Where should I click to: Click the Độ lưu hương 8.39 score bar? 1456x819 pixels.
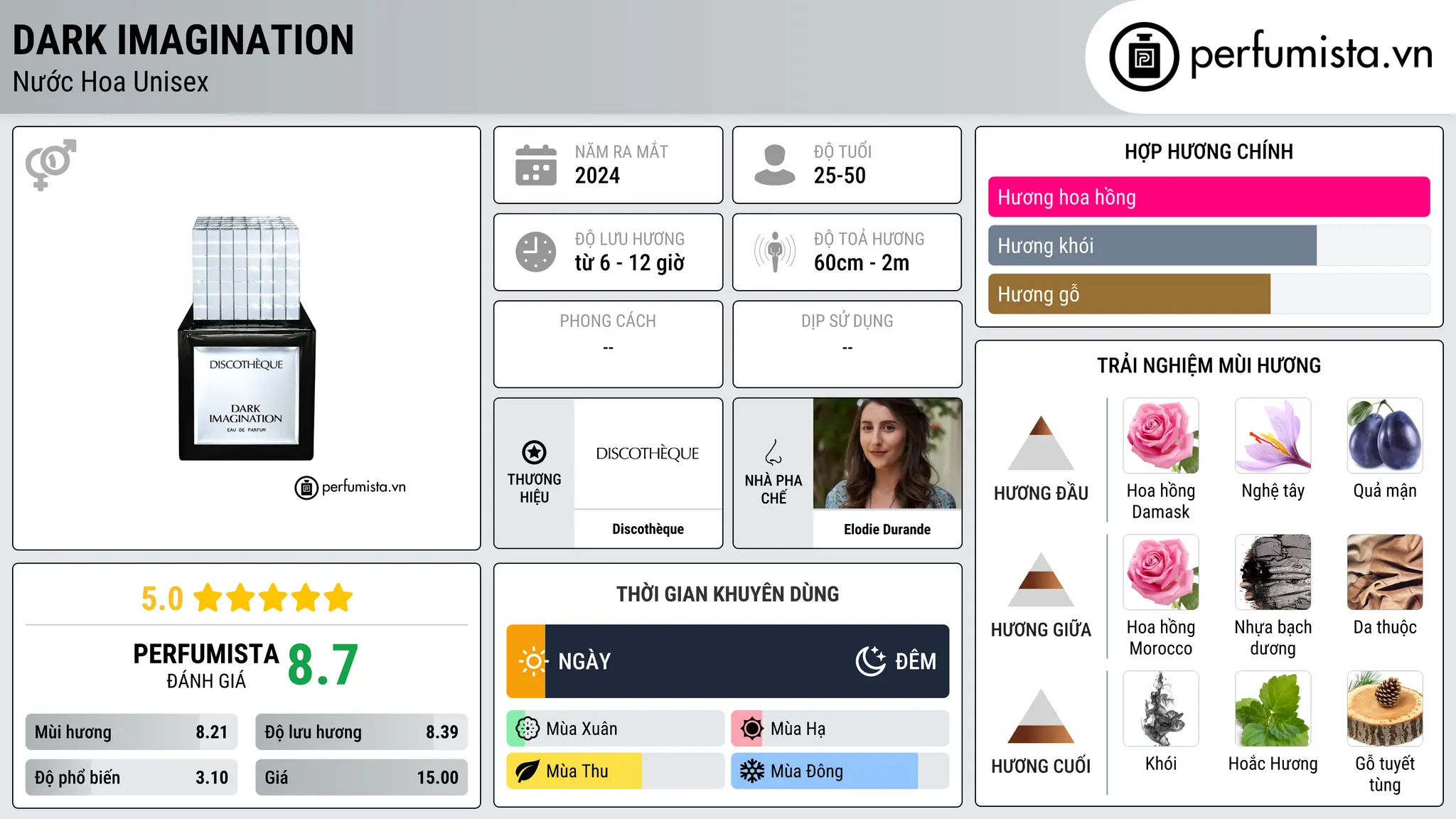[362, 732]
